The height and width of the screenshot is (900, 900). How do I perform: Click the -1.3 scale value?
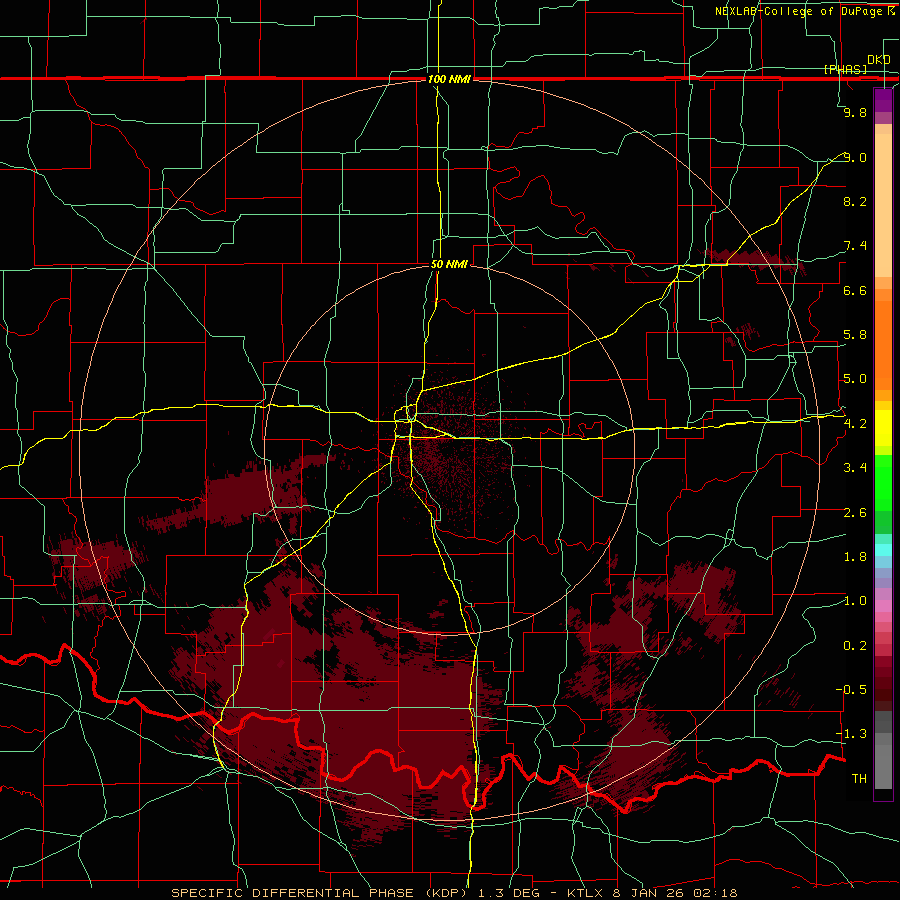(x=851, y=734)
